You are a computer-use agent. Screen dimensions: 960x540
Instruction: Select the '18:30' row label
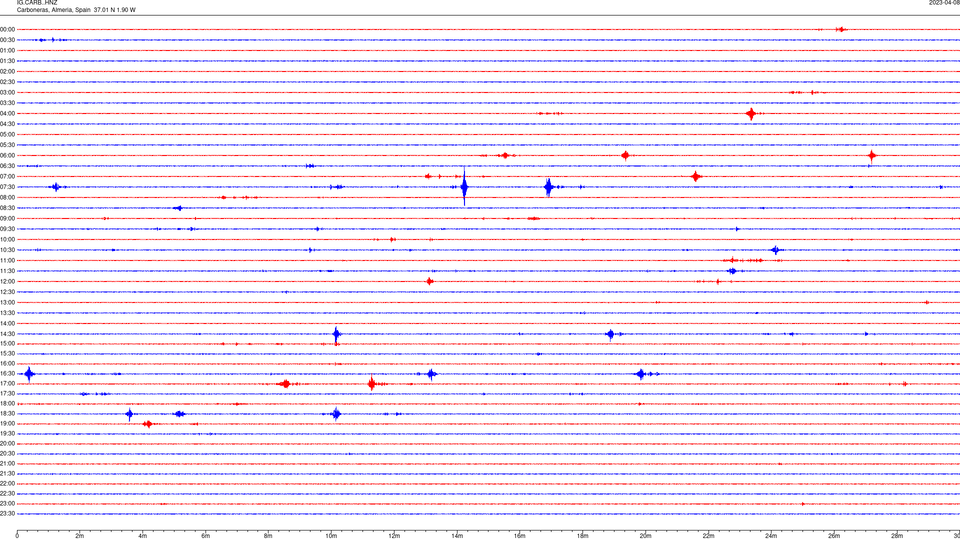coord(7,414)
